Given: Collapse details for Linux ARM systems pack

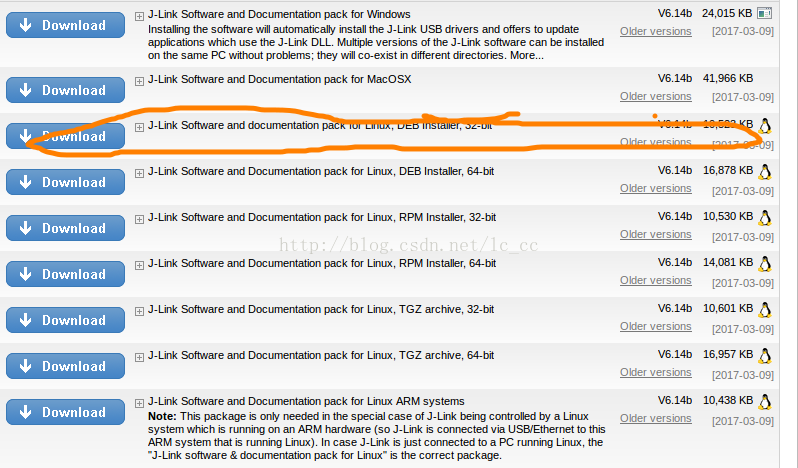Looking at the screenshot, I should tap(139, 403).
